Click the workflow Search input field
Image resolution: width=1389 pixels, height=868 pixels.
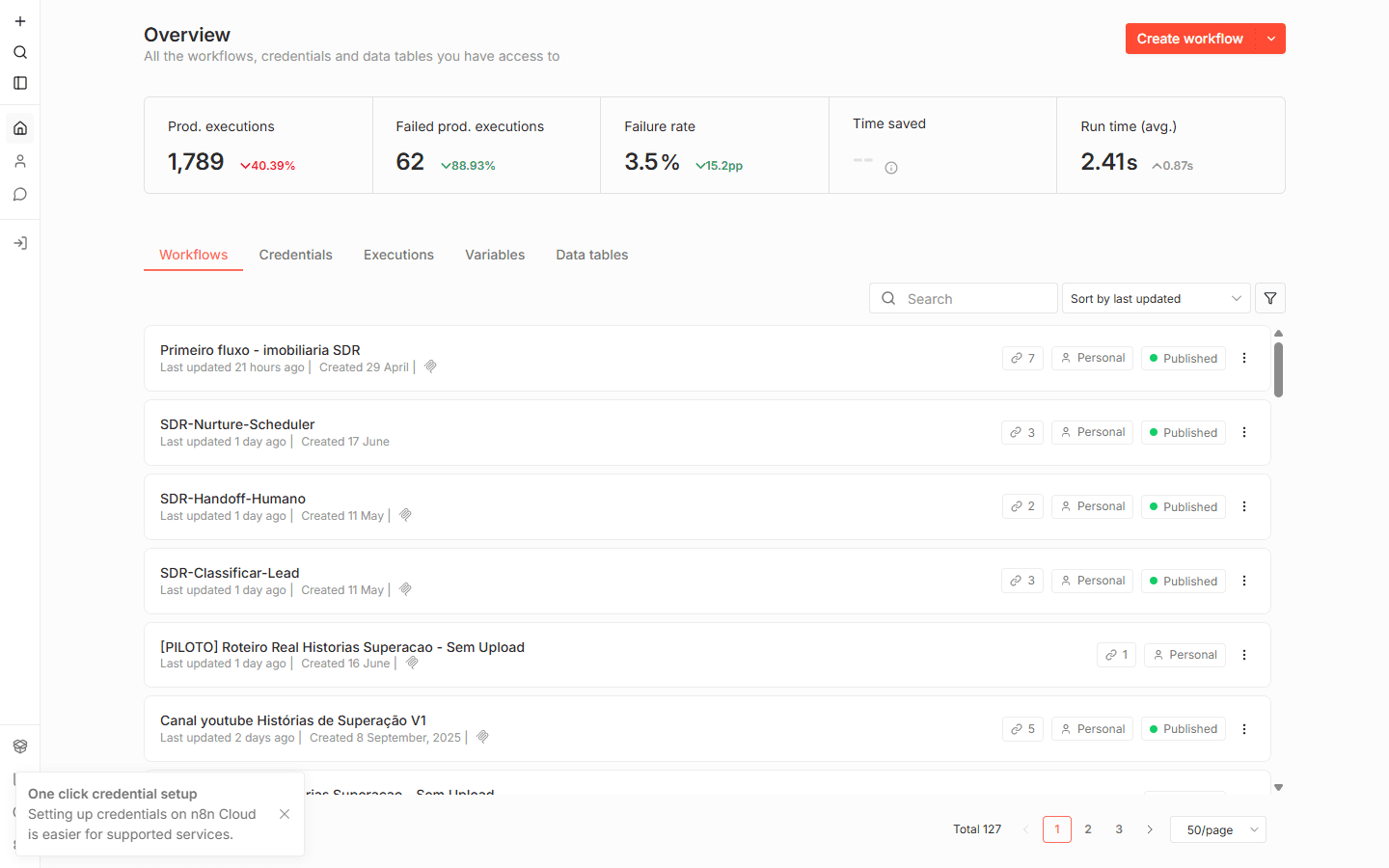[x=963, y=298]
